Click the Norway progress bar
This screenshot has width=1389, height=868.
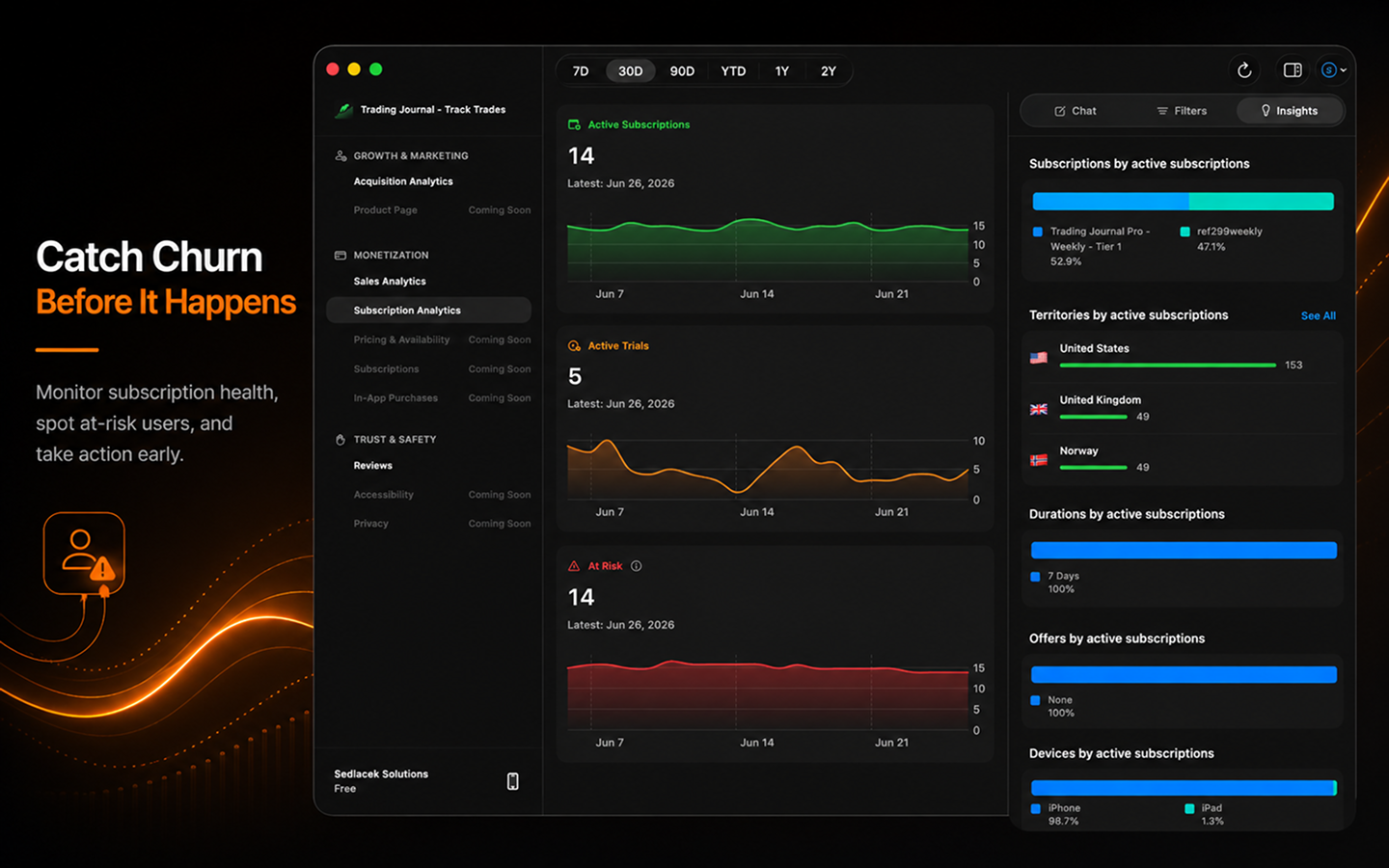tap(1093, 468)
